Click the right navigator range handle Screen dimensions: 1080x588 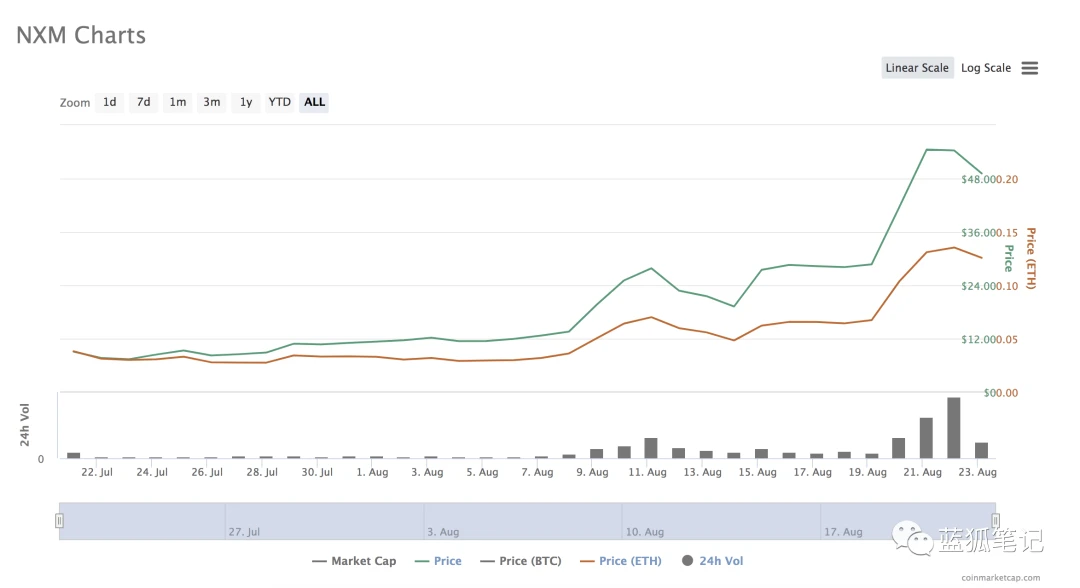(995, 521)
